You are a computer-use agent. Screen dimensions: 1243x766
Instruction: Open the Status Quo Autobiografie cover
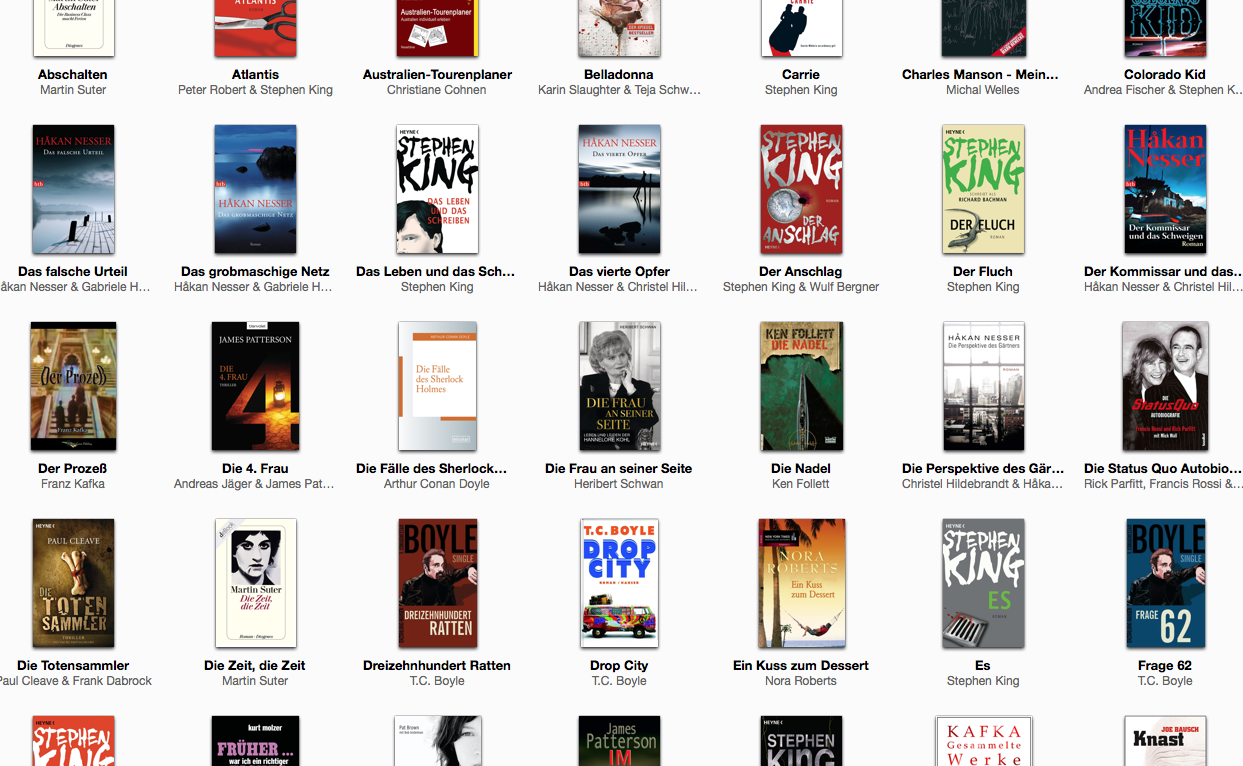coord(1165,386)
